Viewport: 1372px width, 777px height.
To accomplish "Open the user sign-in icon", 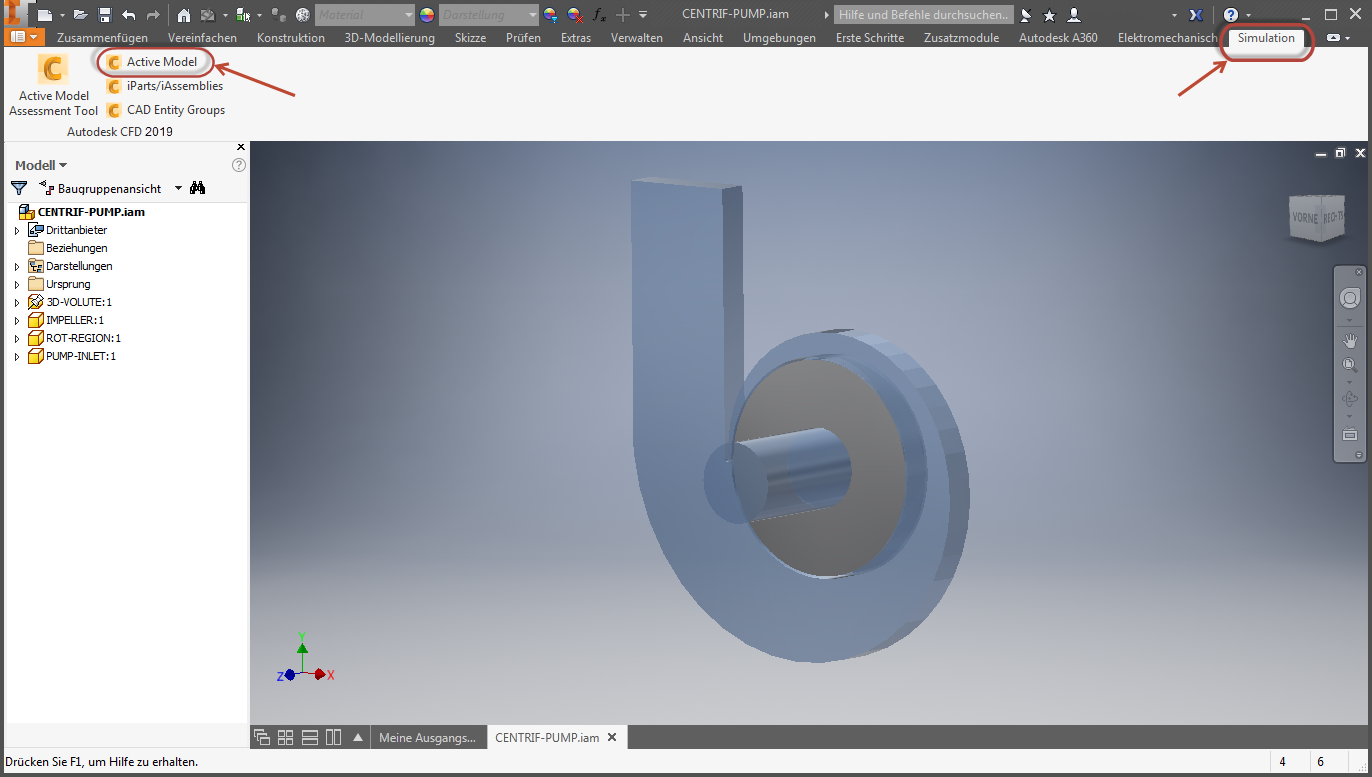I will (1073, 15).
